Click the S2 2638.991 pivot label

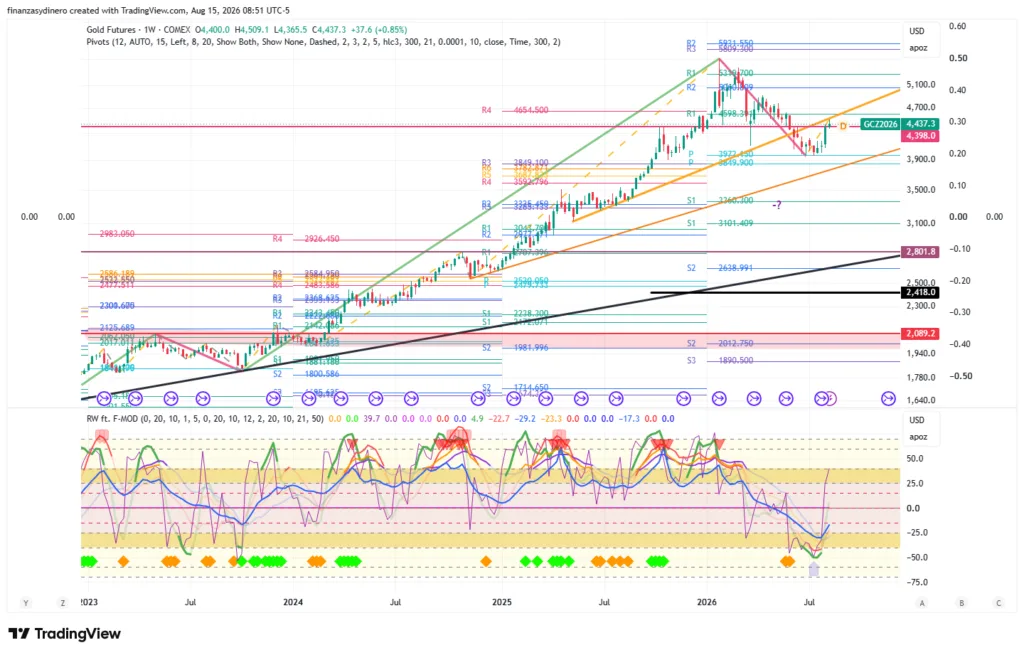pyautogui.click(x=720, y=268)
